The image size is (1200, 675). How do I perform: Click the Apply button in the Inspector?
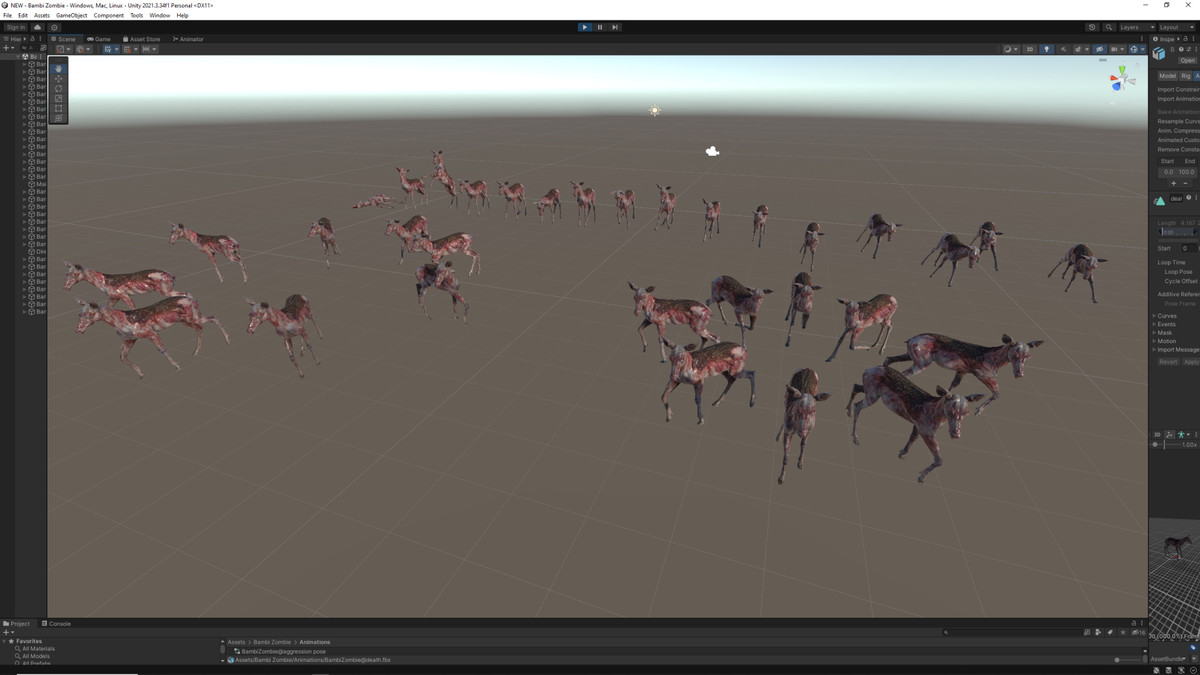click(x=1190, y=362)
